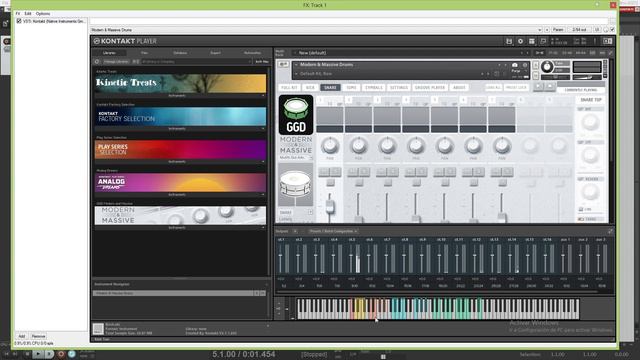The height and width of the screenshot is (360, 640).
Task: Select the Toms page tab
Action: 351,87
